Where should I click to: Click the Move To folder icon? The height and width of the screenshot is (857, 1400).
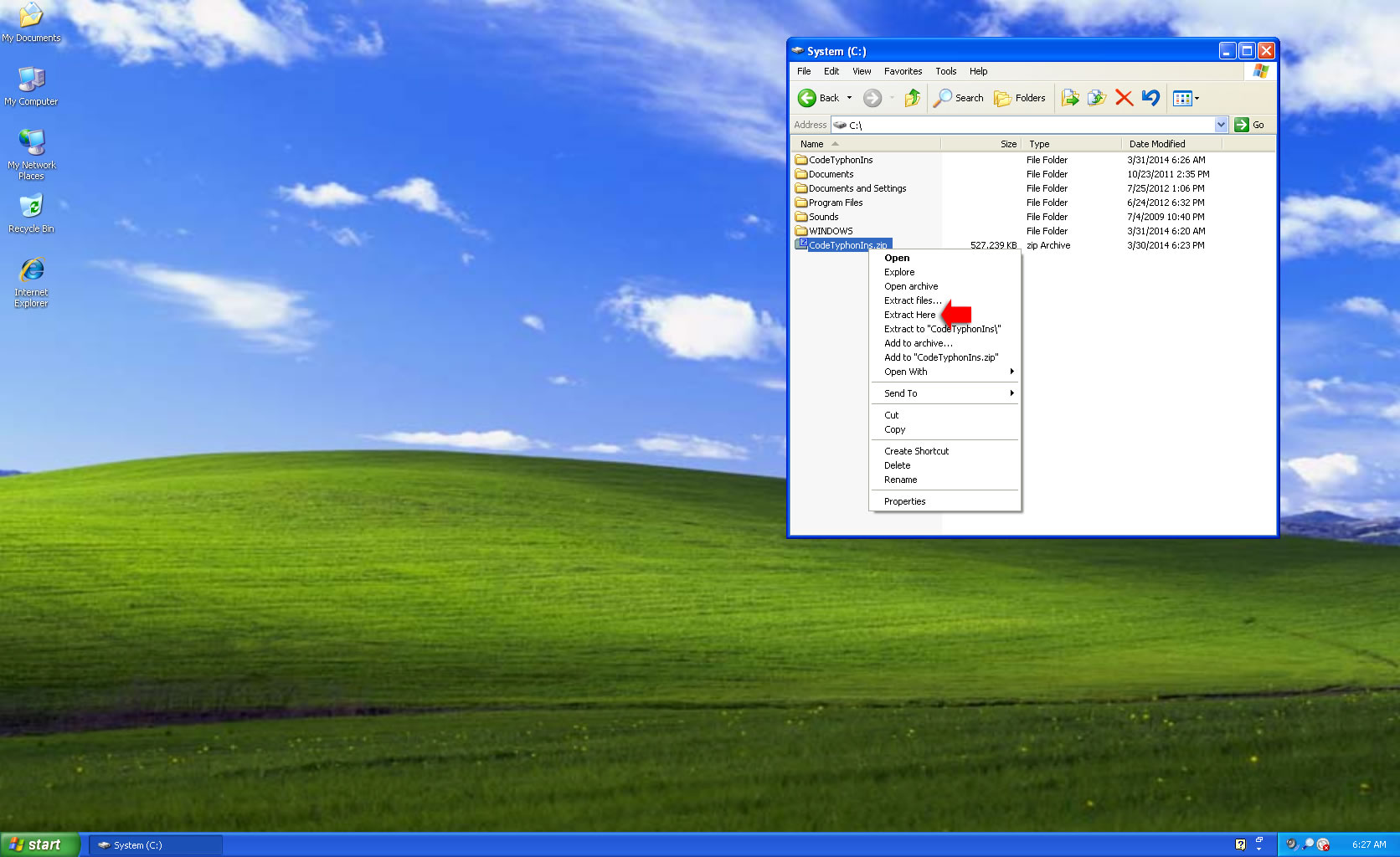pyautogui.click(x=1070, y=98)
